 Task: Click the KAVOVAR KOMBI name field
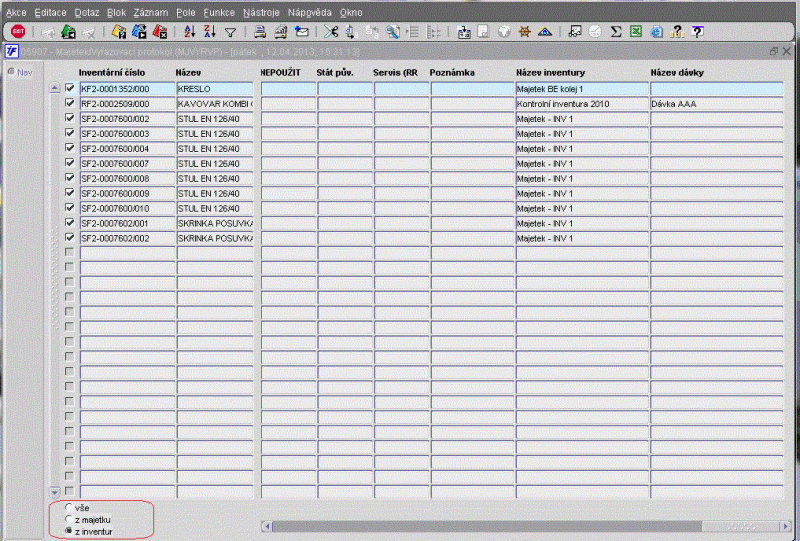pyautogui.click(x=215, y=104)
